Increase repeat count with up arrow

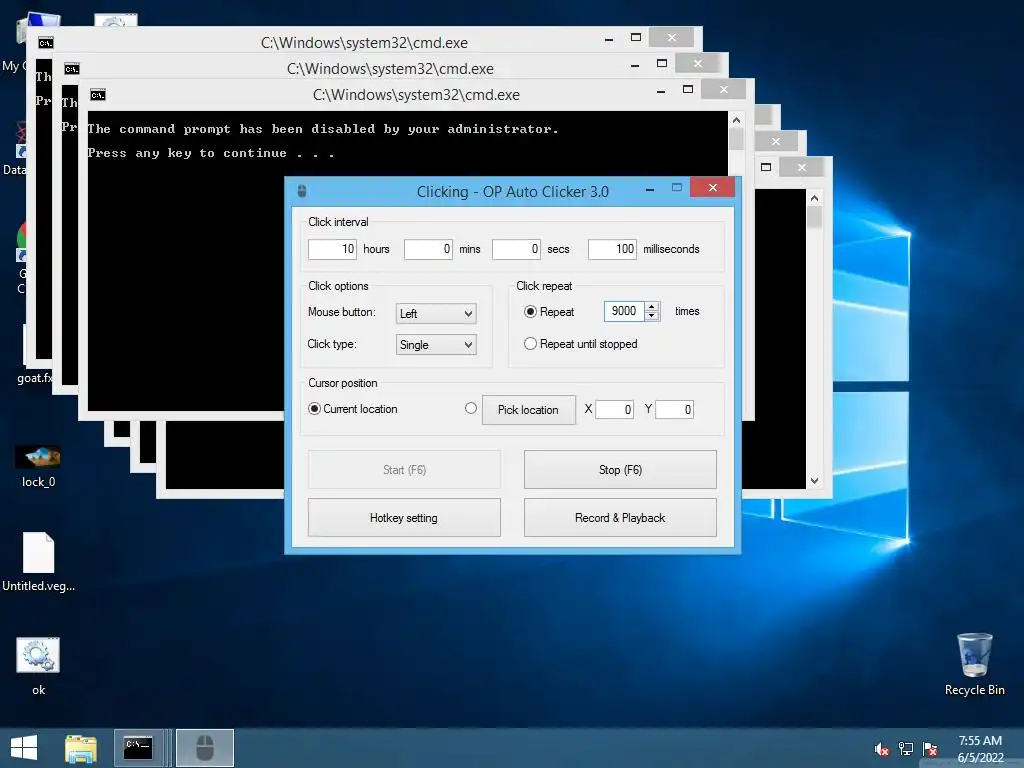[651, 306]
